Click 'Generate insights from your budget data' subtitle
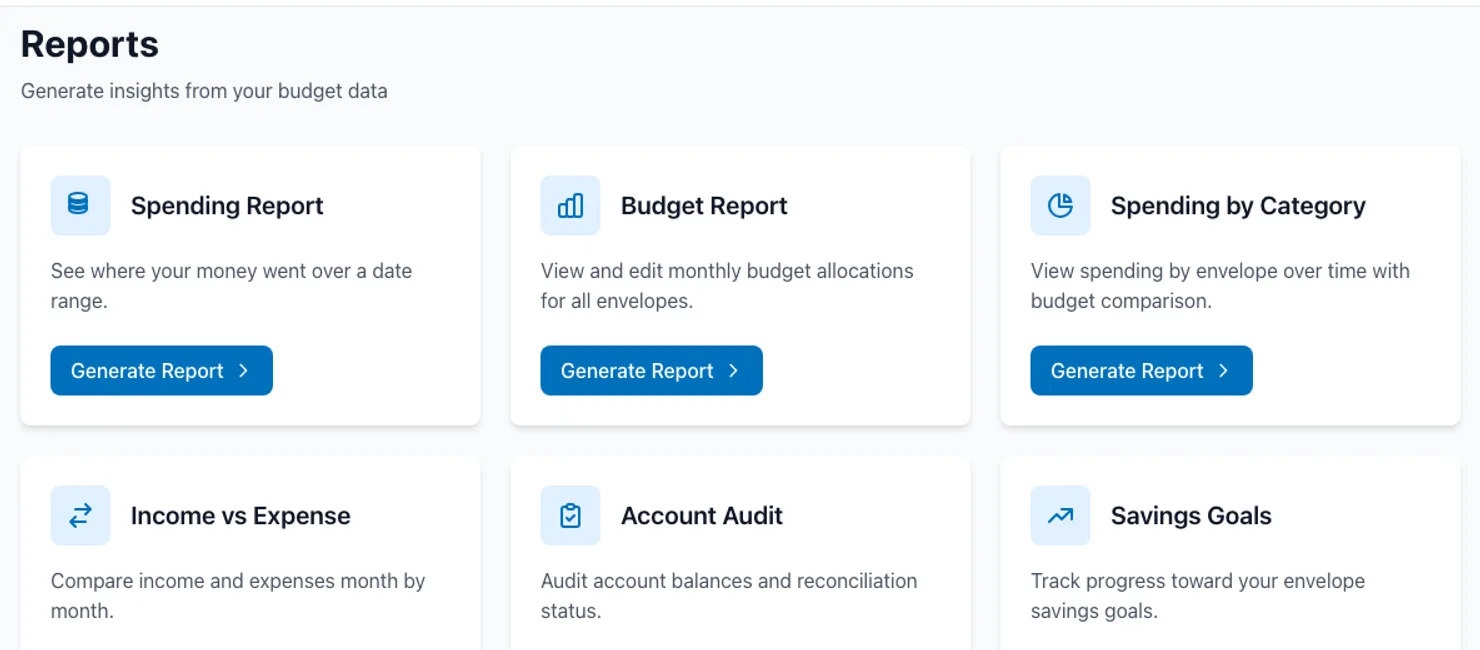The width and height of the screenshot is (1480, 650). pyautogui.click(x=204, y=91)
